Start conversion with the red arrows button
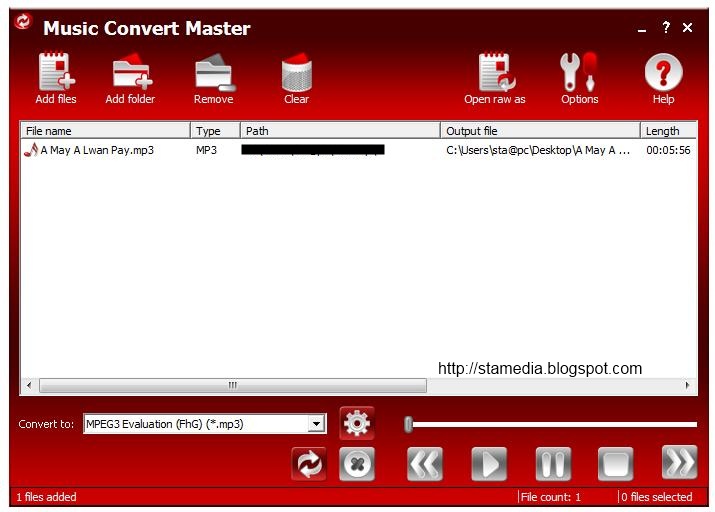 309,464
